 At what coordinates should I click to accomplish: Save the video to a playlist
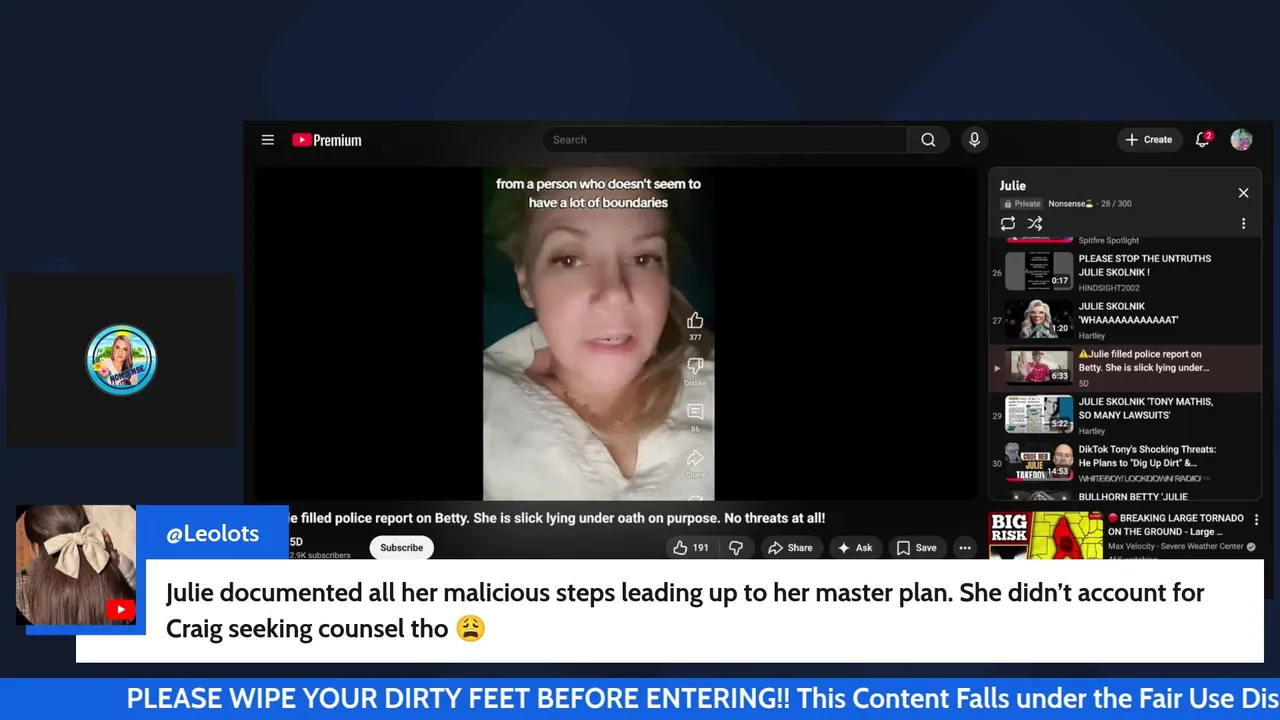(917, 547)
